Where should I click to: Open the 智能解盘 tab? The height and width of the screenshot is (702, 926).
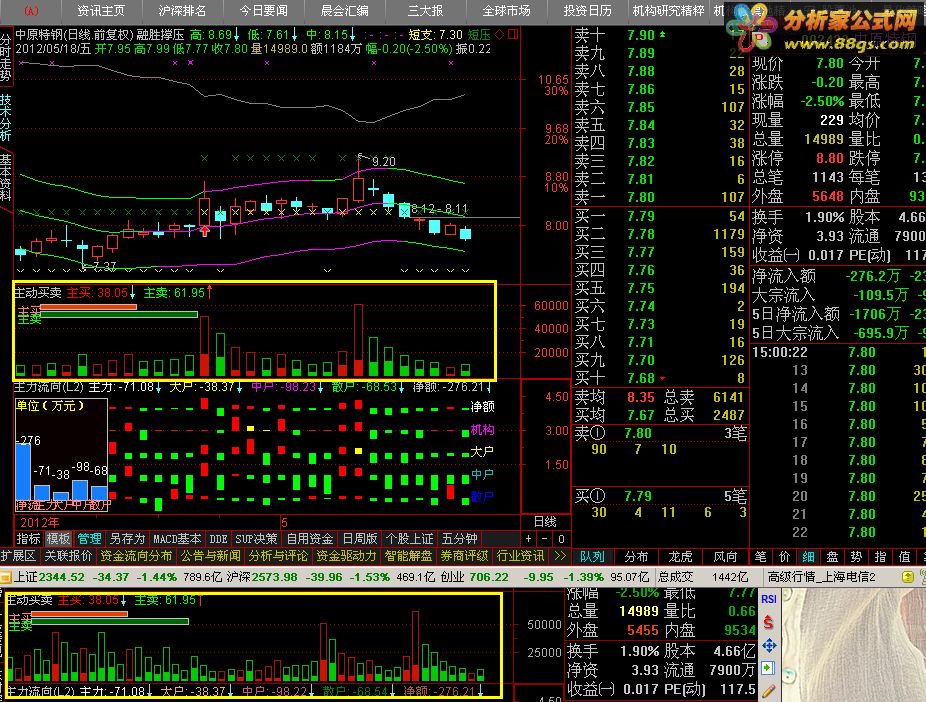pos(408,556)
